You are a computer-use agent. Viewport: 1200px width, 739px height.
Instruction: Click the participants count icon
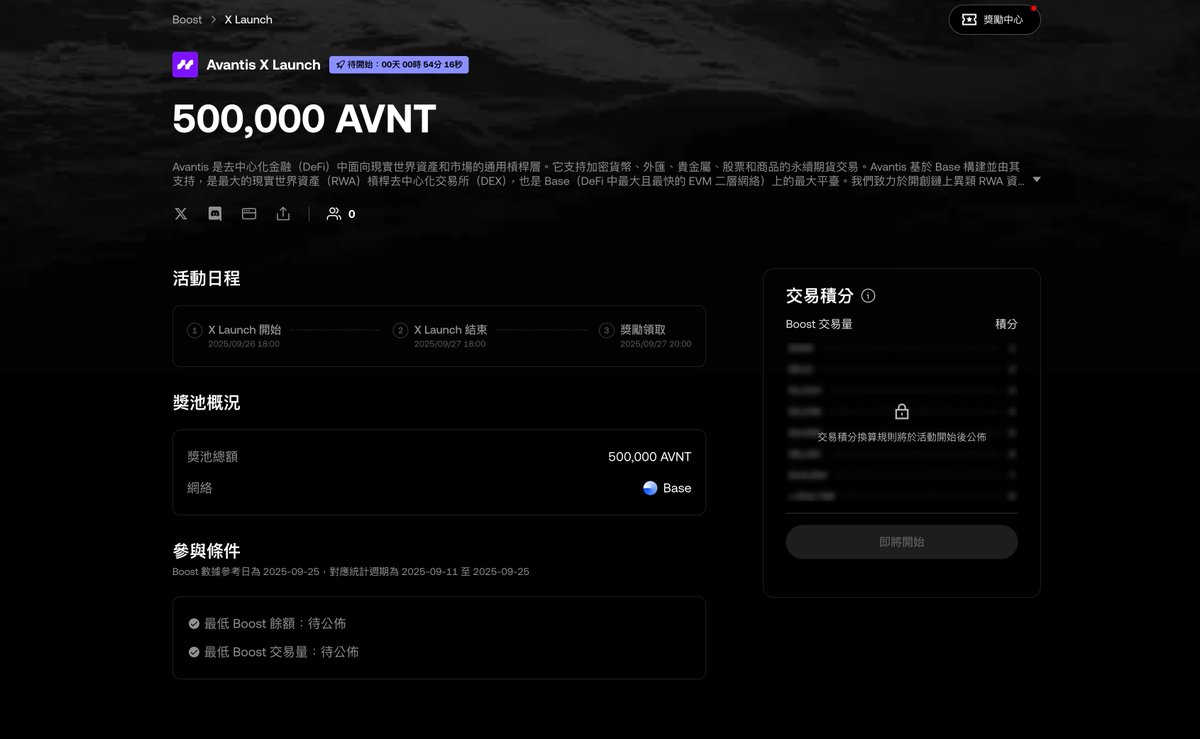[334, 214]
